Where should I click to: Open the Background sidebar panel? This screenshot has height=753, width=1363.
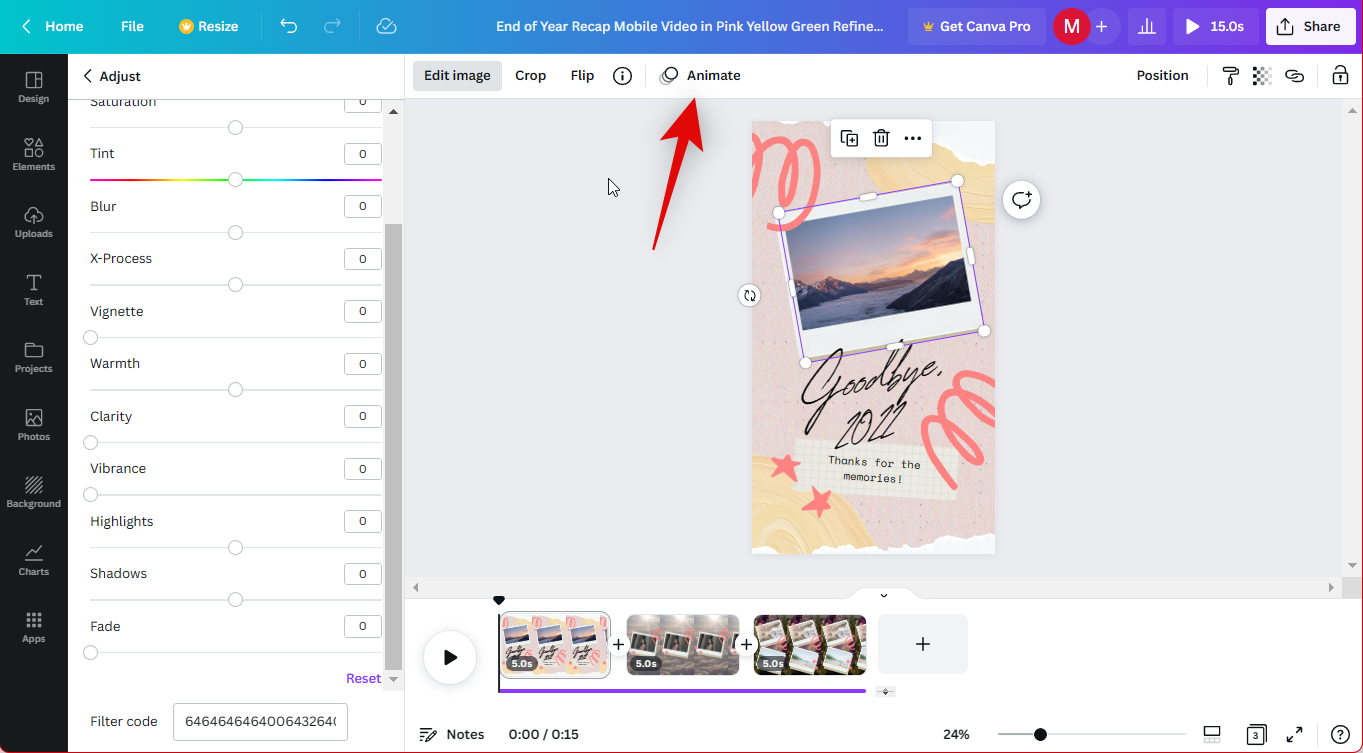[x=33, y=492]
